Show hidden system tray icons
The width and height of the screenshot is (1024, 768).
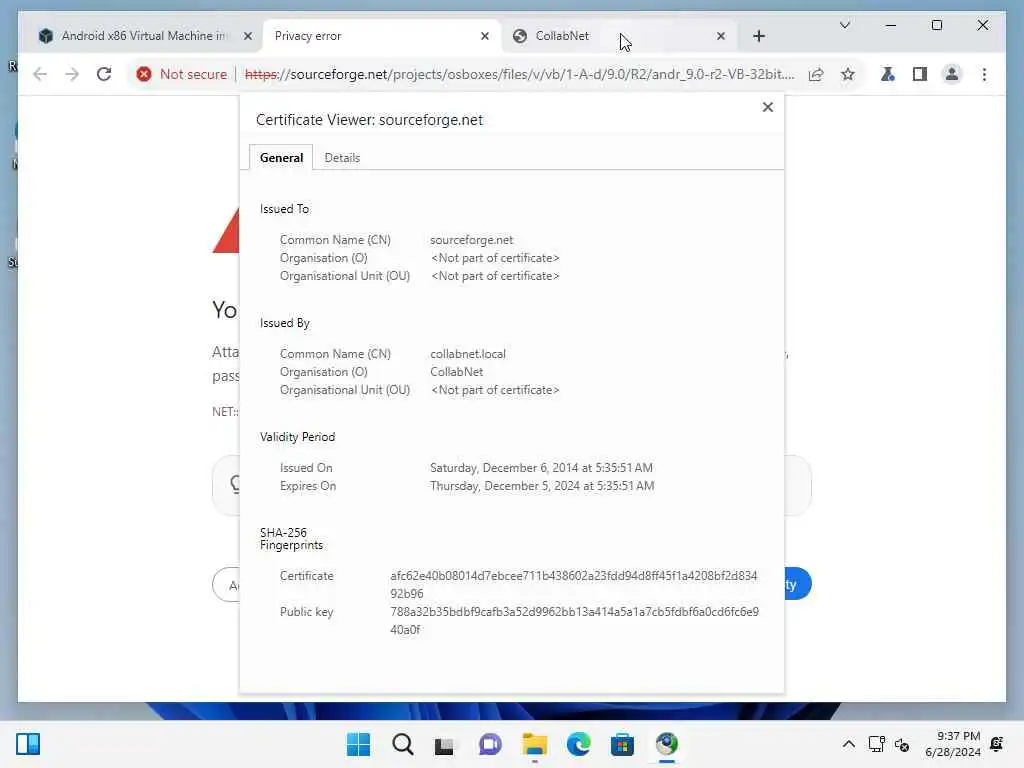click(x=848, y=744)
